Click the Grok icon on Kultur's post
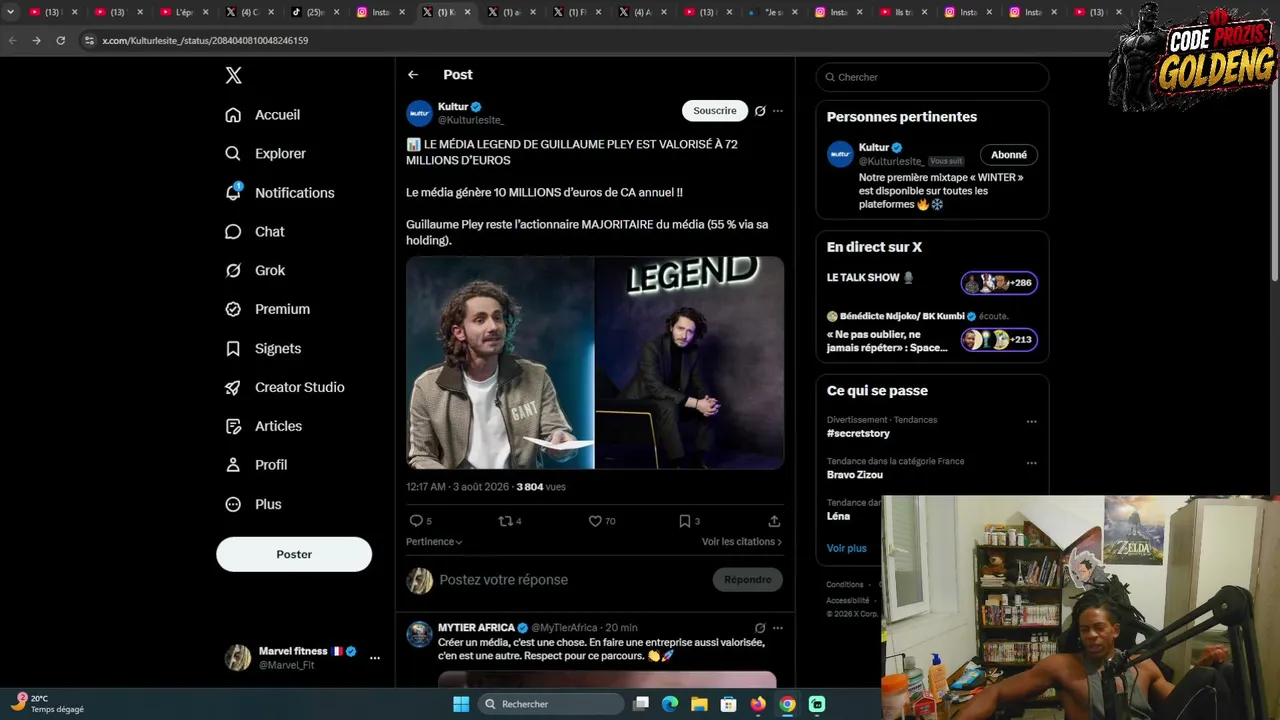 [x=760, y=111]
